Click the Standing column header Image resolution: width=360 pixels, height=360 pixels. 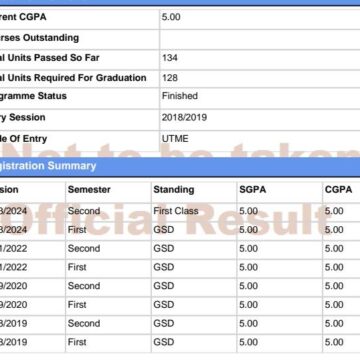click(174, 190)
